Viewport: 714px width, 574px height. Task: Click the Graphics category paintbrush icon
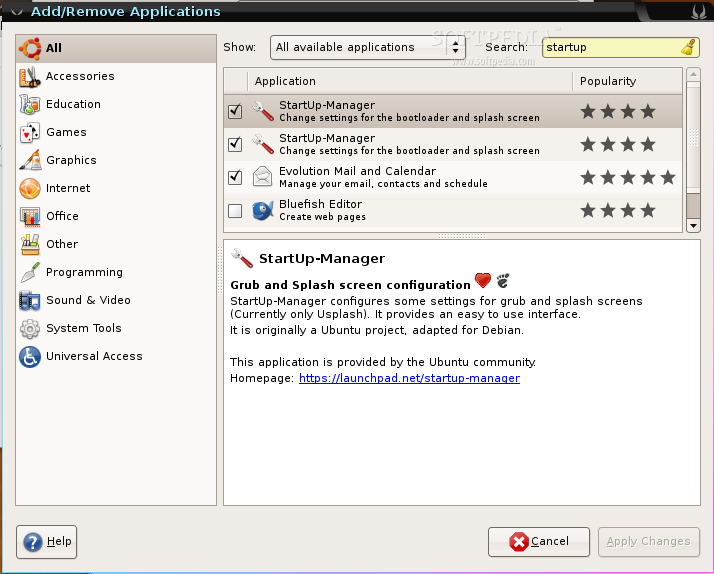click(x=30, y=160)
